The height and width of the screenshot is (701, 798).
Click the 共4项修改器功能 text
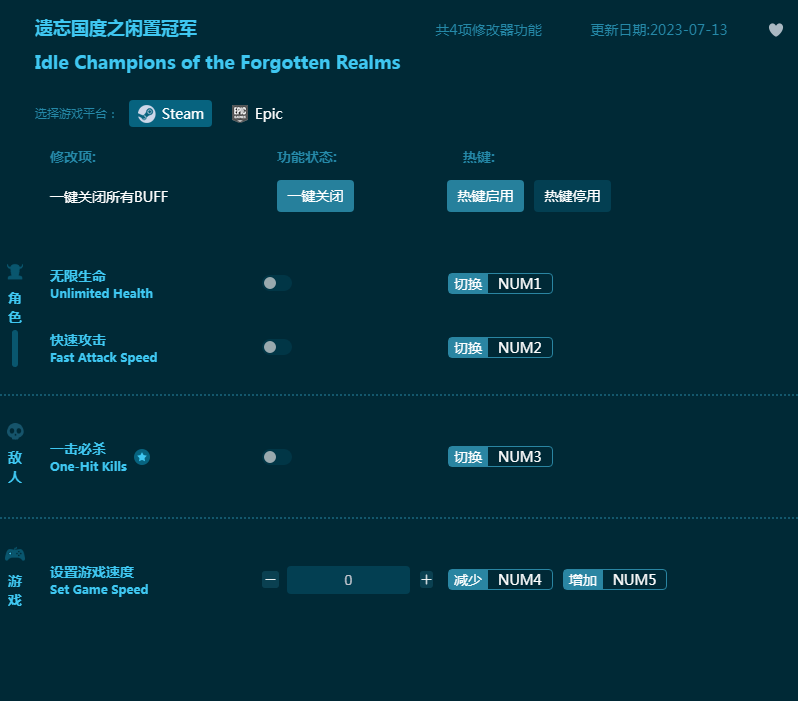489,30
